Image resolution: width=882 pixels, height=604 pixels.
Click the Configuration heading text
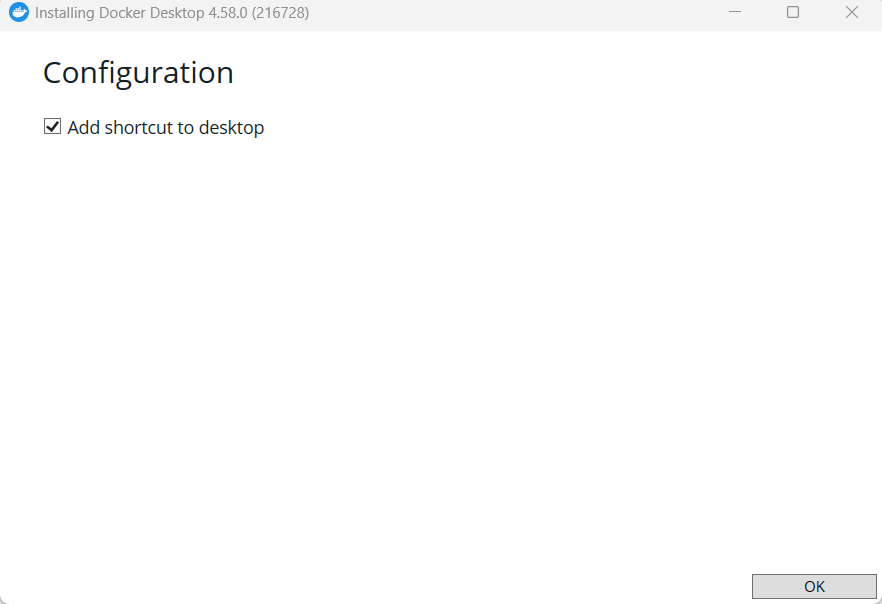click(x=138, y=73)
